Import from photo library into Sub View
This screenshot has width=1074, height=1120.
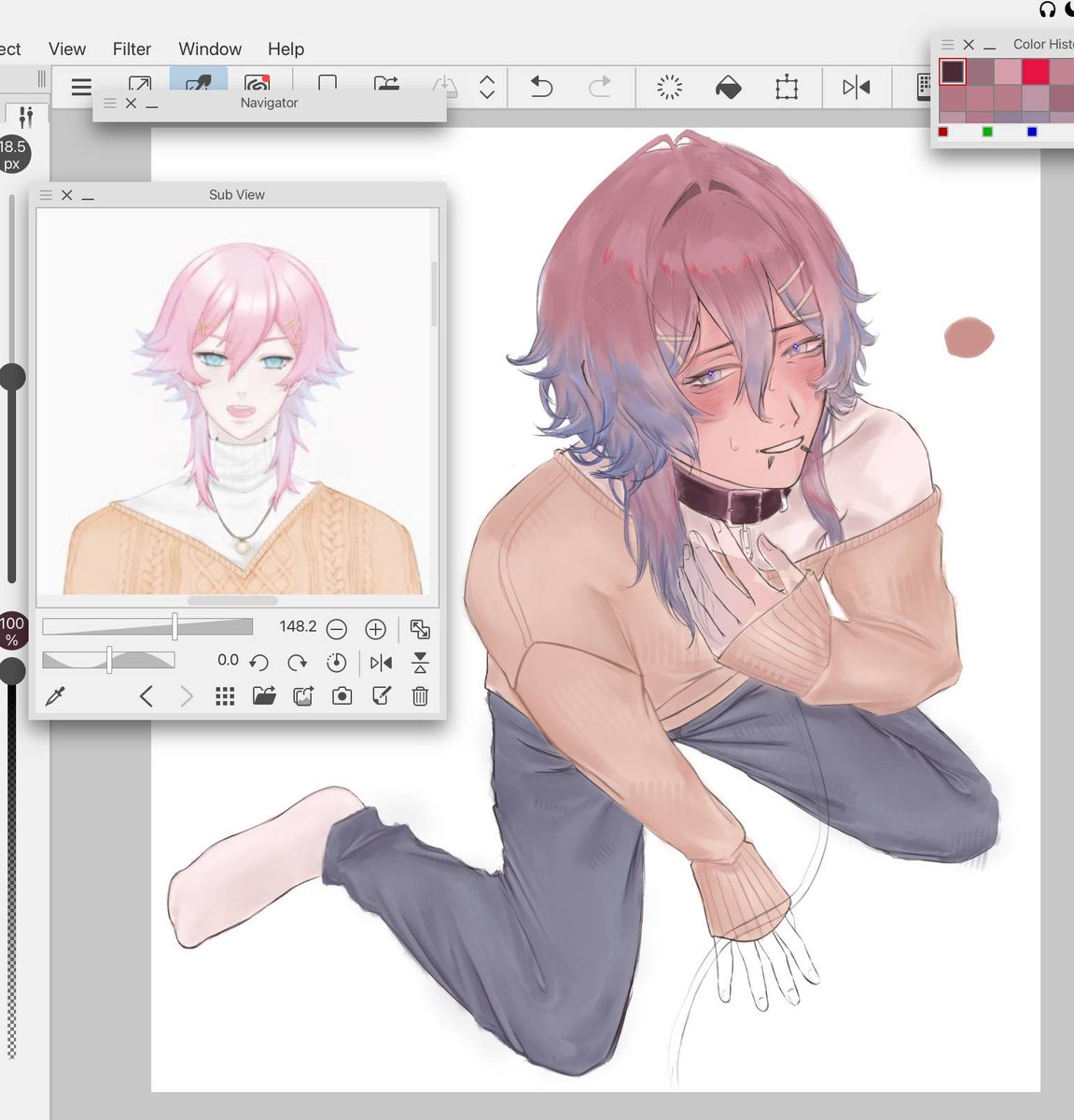pos(303,696)
